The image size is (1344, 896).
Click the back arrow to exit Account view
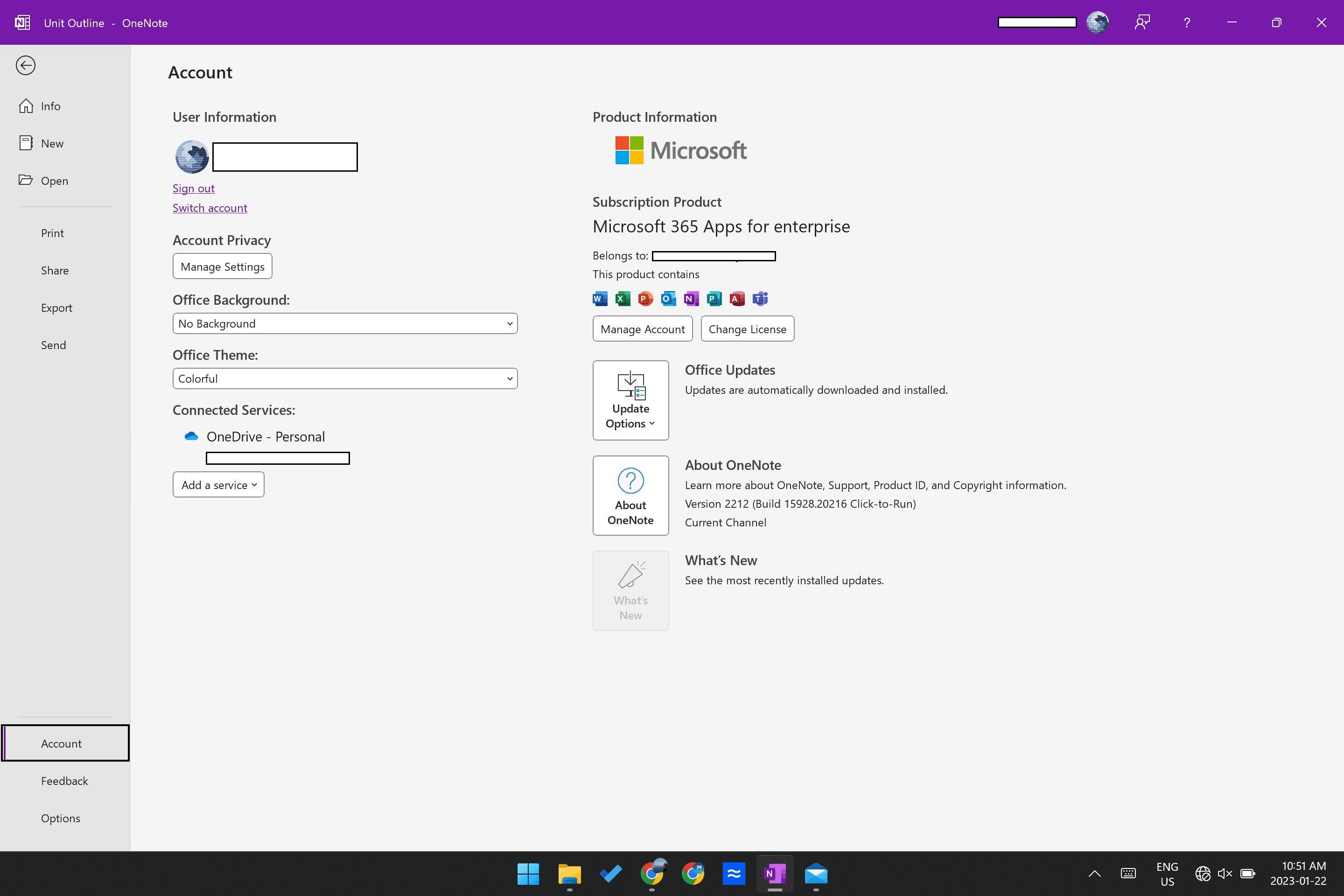(x=26, y=65)
